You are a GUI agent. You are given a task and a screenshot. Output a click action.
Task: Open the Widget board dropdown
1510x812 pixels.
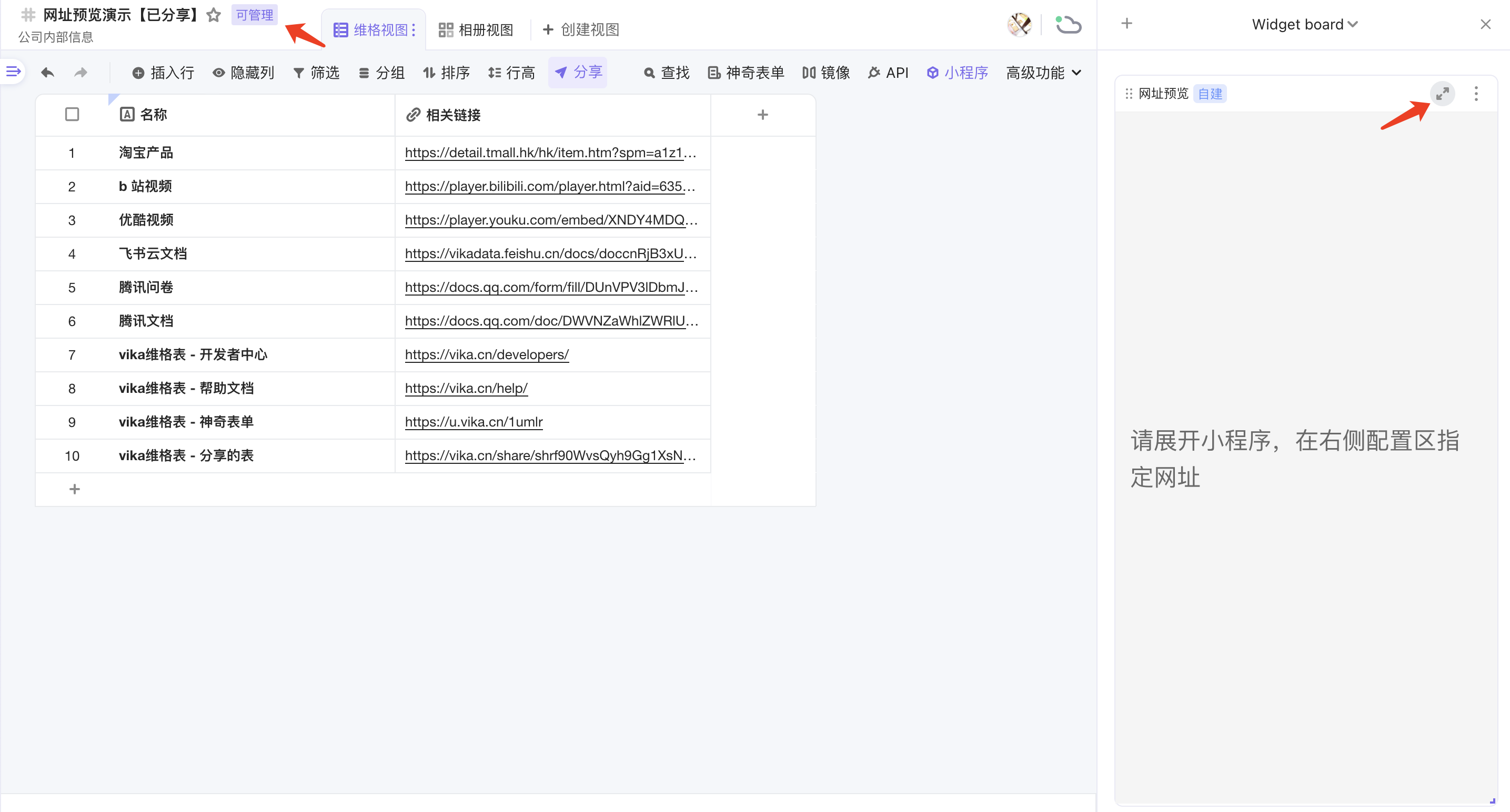[1304, 25]
